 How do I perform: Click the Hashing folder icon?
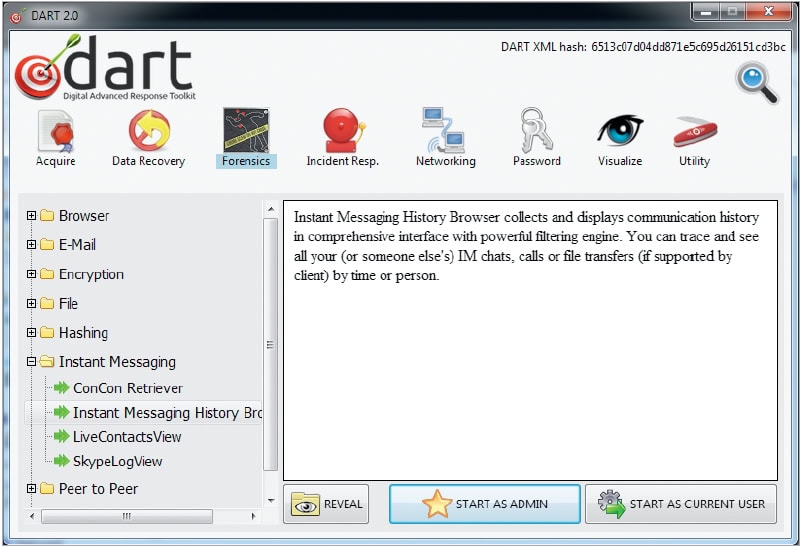click(x=47, y=333)
